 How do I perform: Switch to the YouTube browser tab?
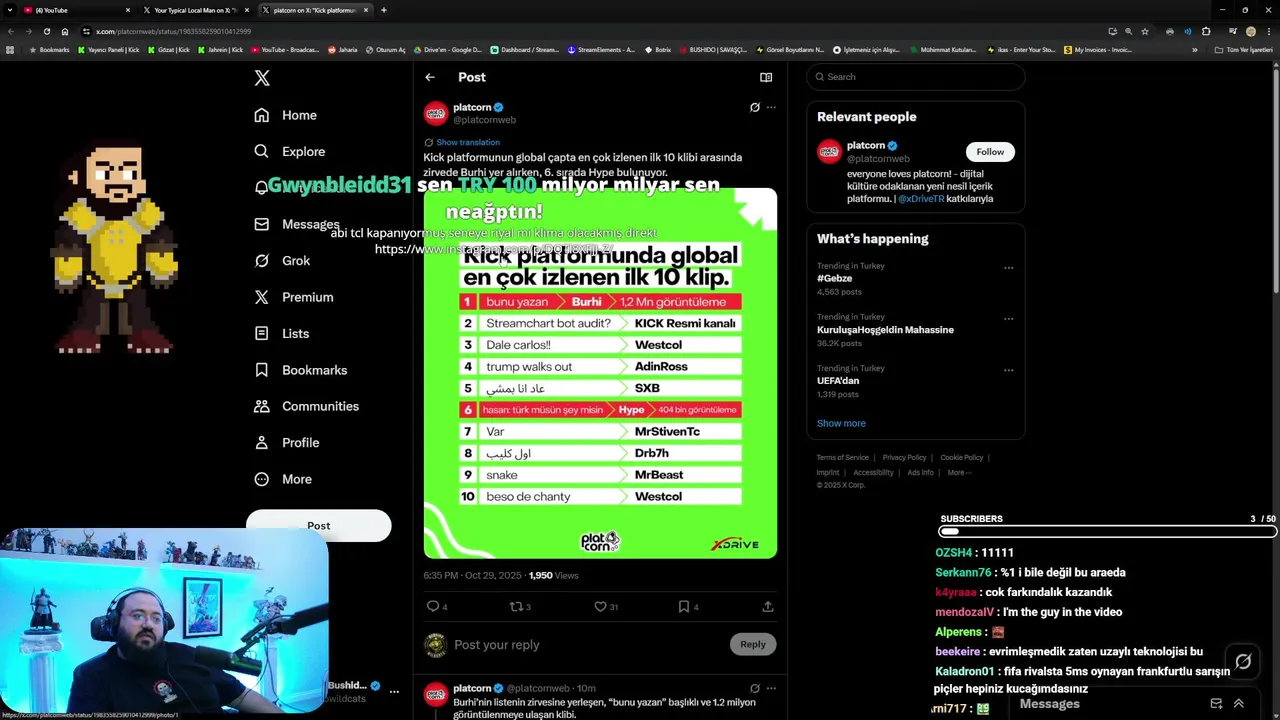tap(78, 10)
